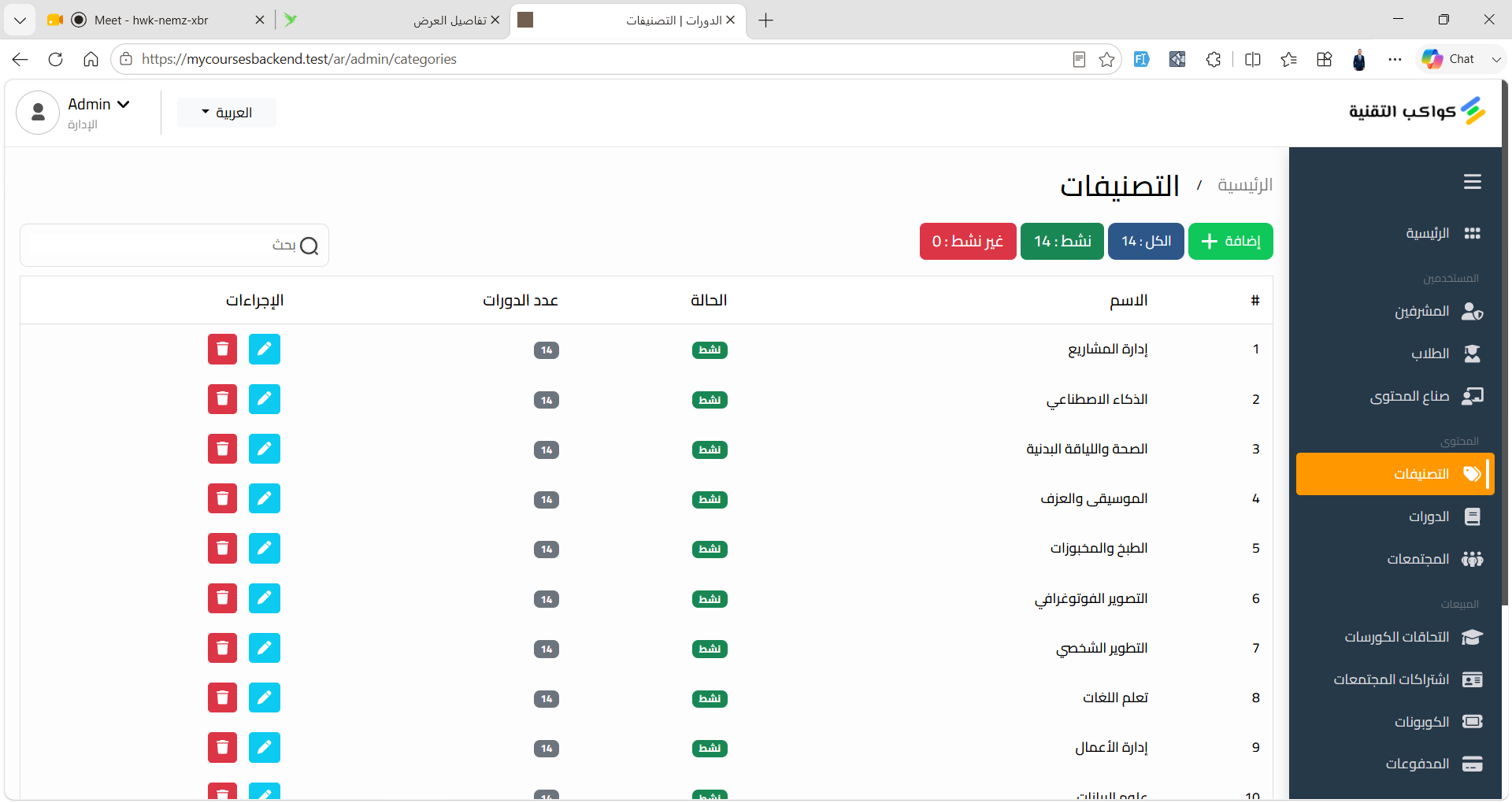Image resolution: width=1512 pixels, height=803 pixels.
Task: Edit the تعلم اللغات category
Action: 265,698
